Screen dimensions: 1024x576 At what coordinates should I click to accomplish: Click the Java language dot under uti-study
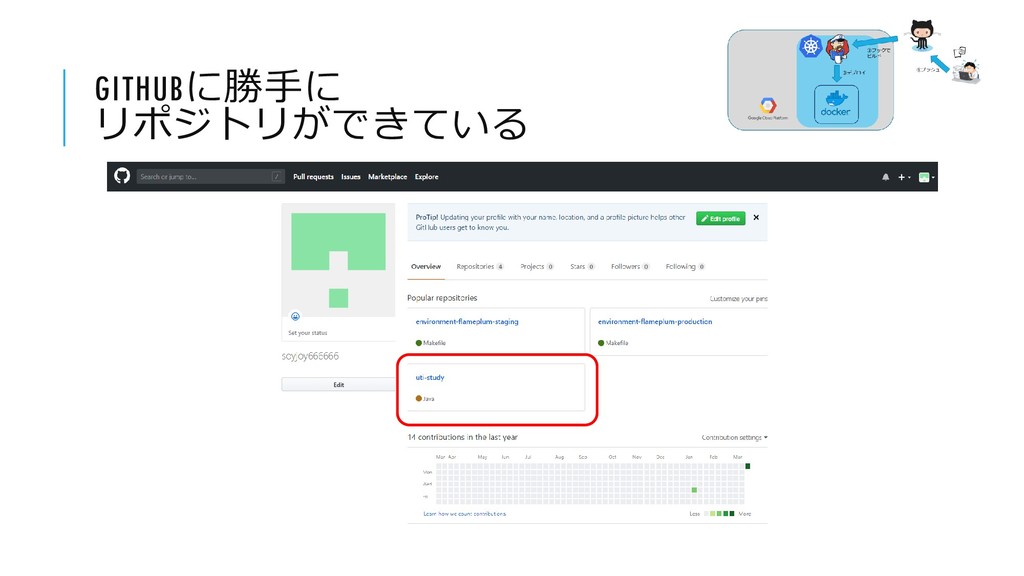(x=419, y=398)
